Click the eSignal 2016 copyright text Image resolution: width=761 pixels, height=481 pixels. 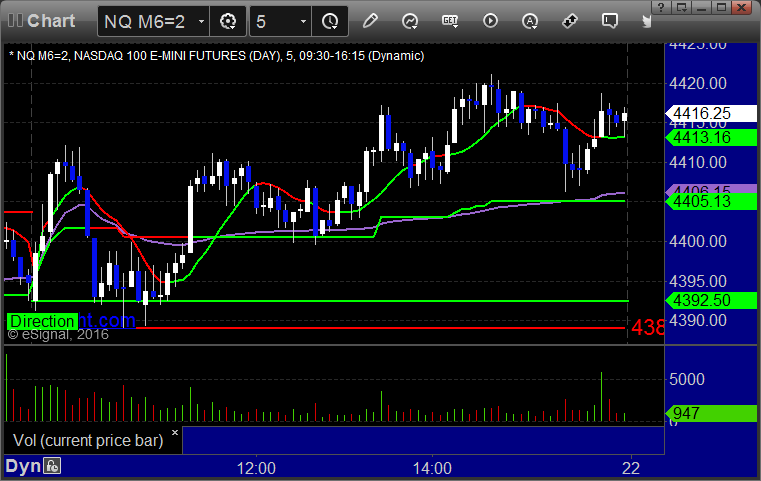coord(58,334)
